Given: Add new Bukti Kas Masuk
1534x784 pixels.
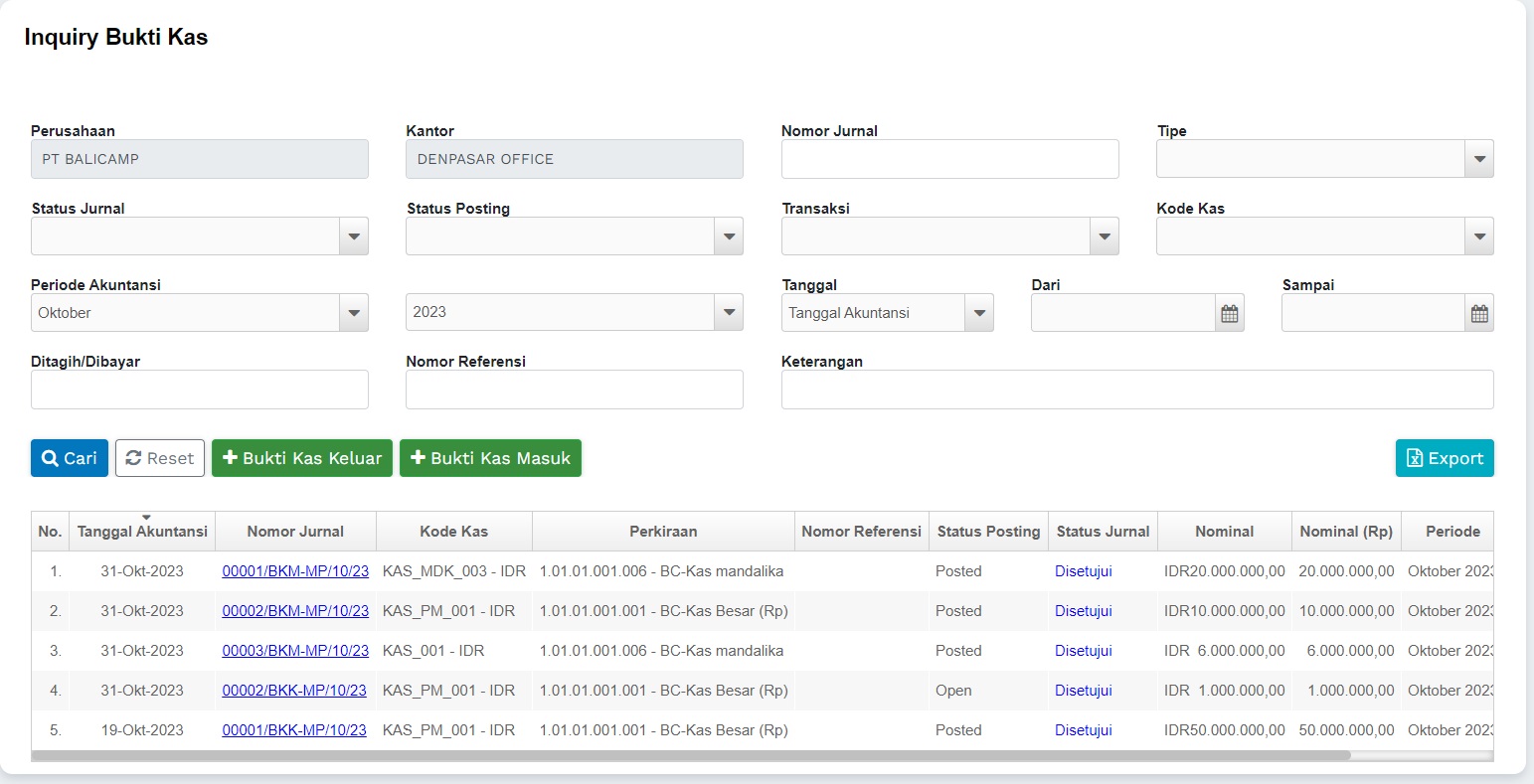Looking at the screenshot, I should [x=490, y=458].
